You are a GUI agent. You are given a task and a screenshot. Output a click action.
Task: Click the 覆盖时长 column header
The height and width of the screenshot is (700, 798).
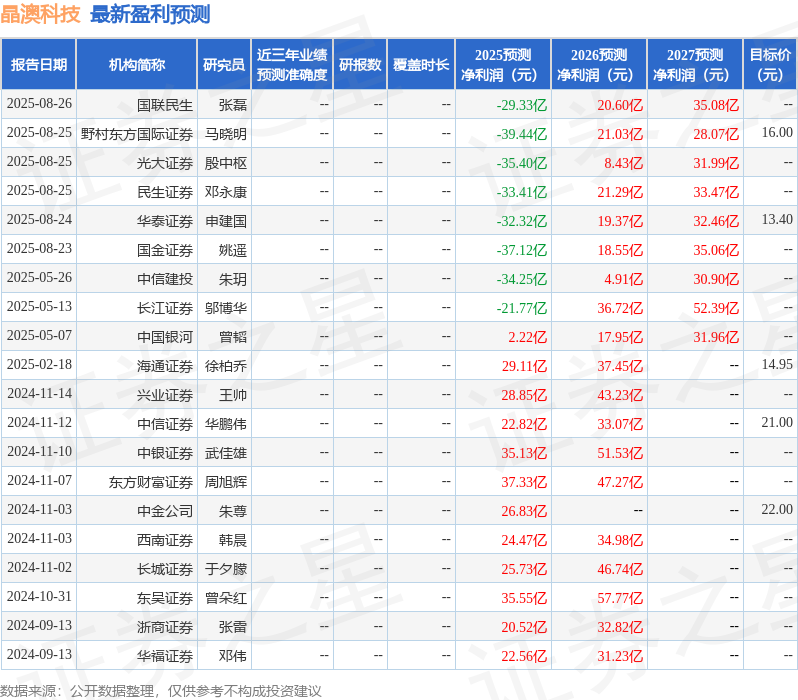point(421,65)
